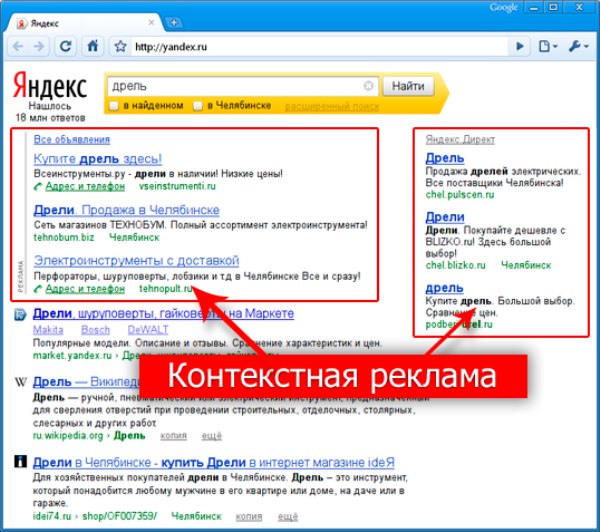
Task: Click chel.blizko.ru URL
Action: (455, 265)
